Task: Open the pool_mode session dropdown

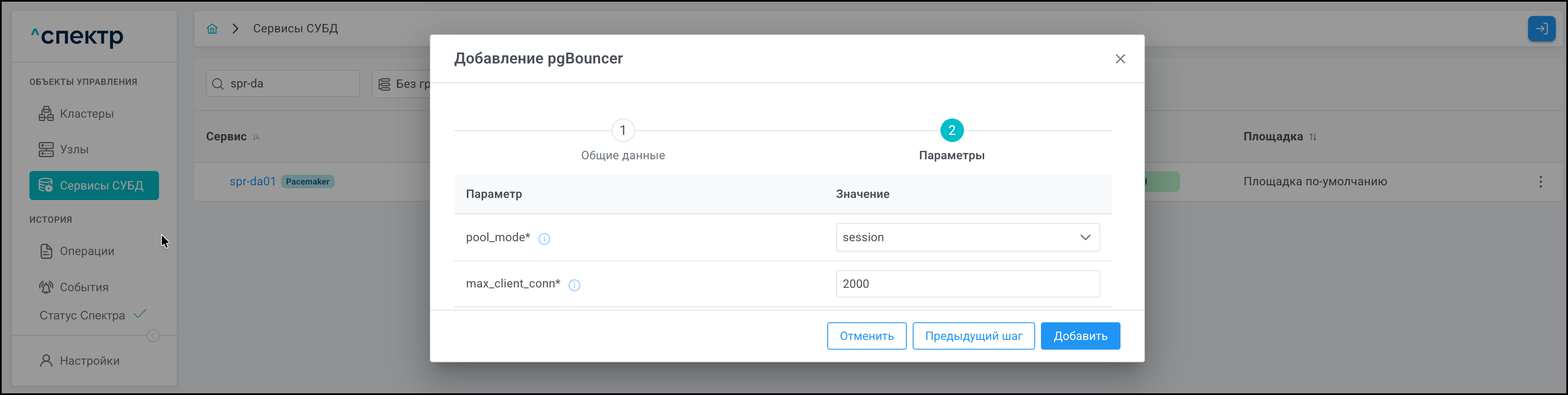Action: point(967,237)
